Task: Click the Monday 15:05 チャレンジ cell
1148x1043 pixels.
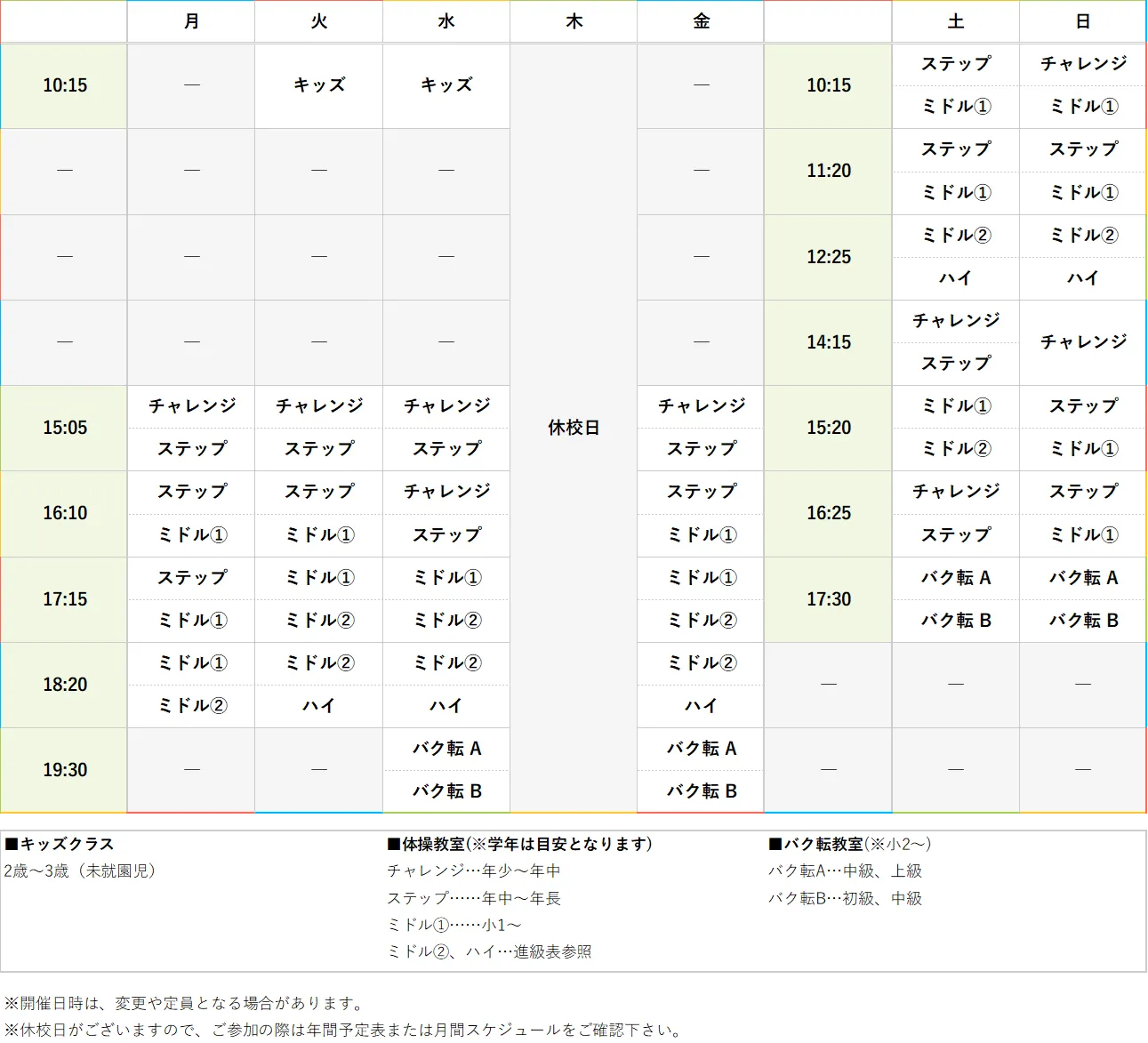Action: tap(190, 406)
